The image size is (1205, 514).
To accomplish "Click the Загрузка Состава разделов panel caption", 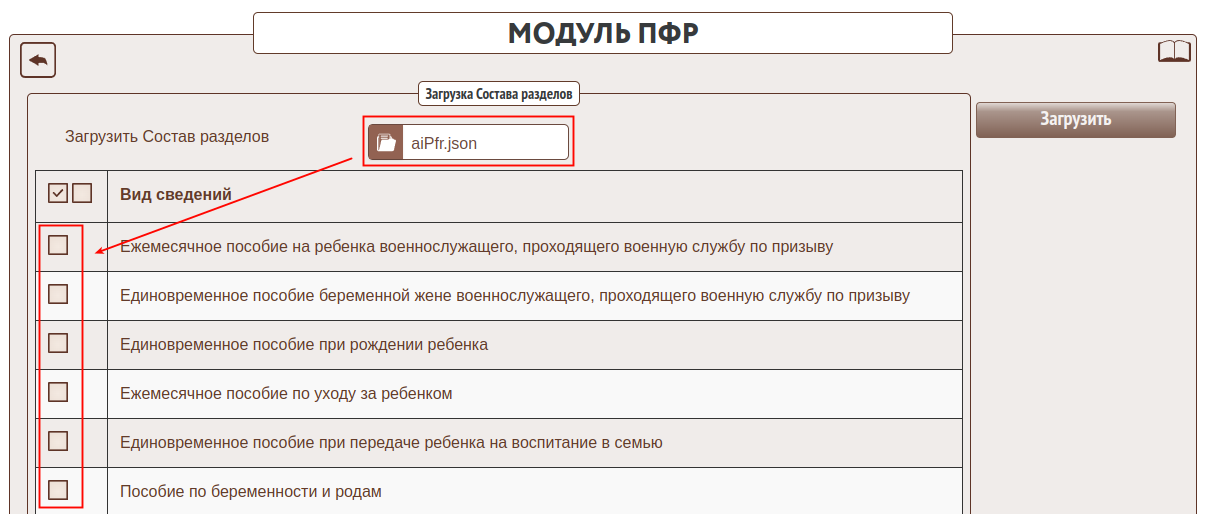I will [x=499, y=95].
